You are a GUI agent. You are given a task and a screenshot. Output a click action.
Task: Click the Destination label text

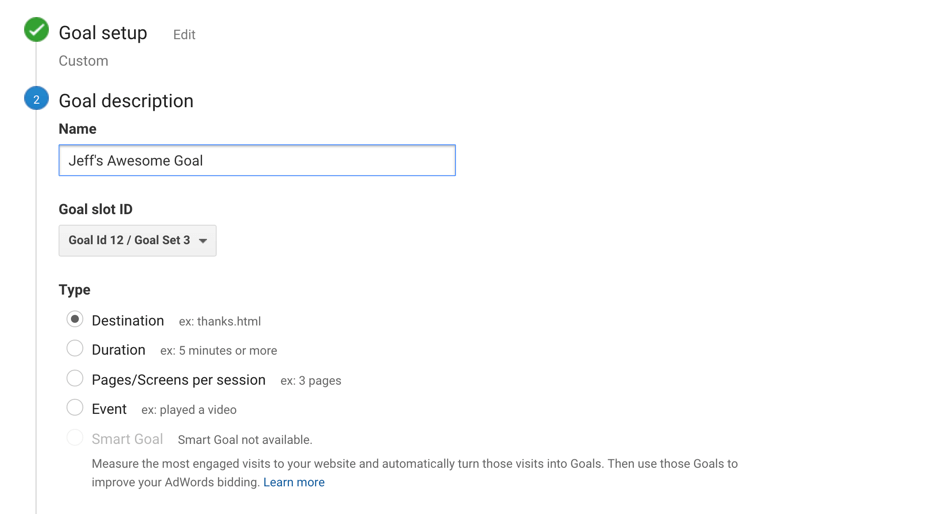pyautogui.click(x=127, y=320)
